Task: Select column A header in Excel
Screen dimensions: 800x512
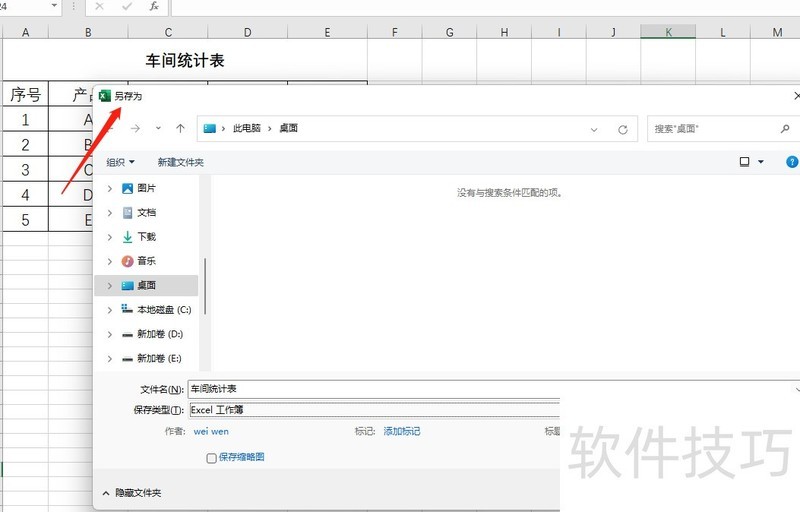Action: click(26, 32)
